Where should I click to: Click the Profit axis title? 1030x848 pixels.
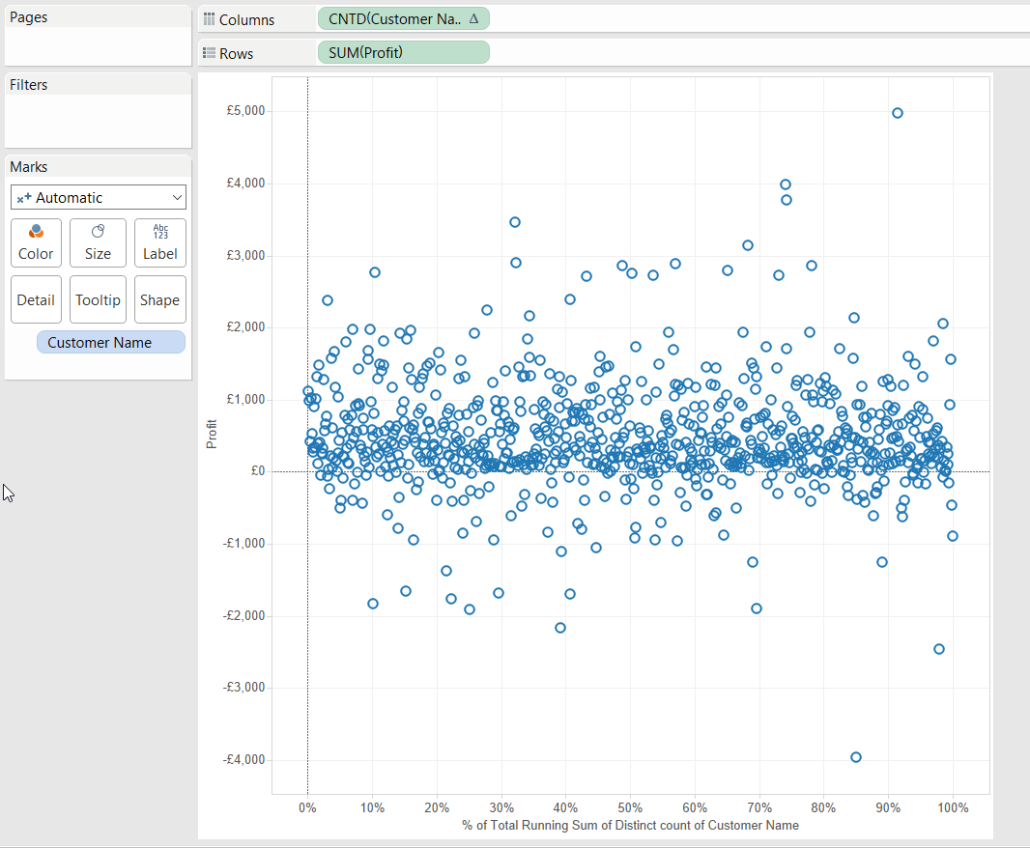tap(212, 434)
